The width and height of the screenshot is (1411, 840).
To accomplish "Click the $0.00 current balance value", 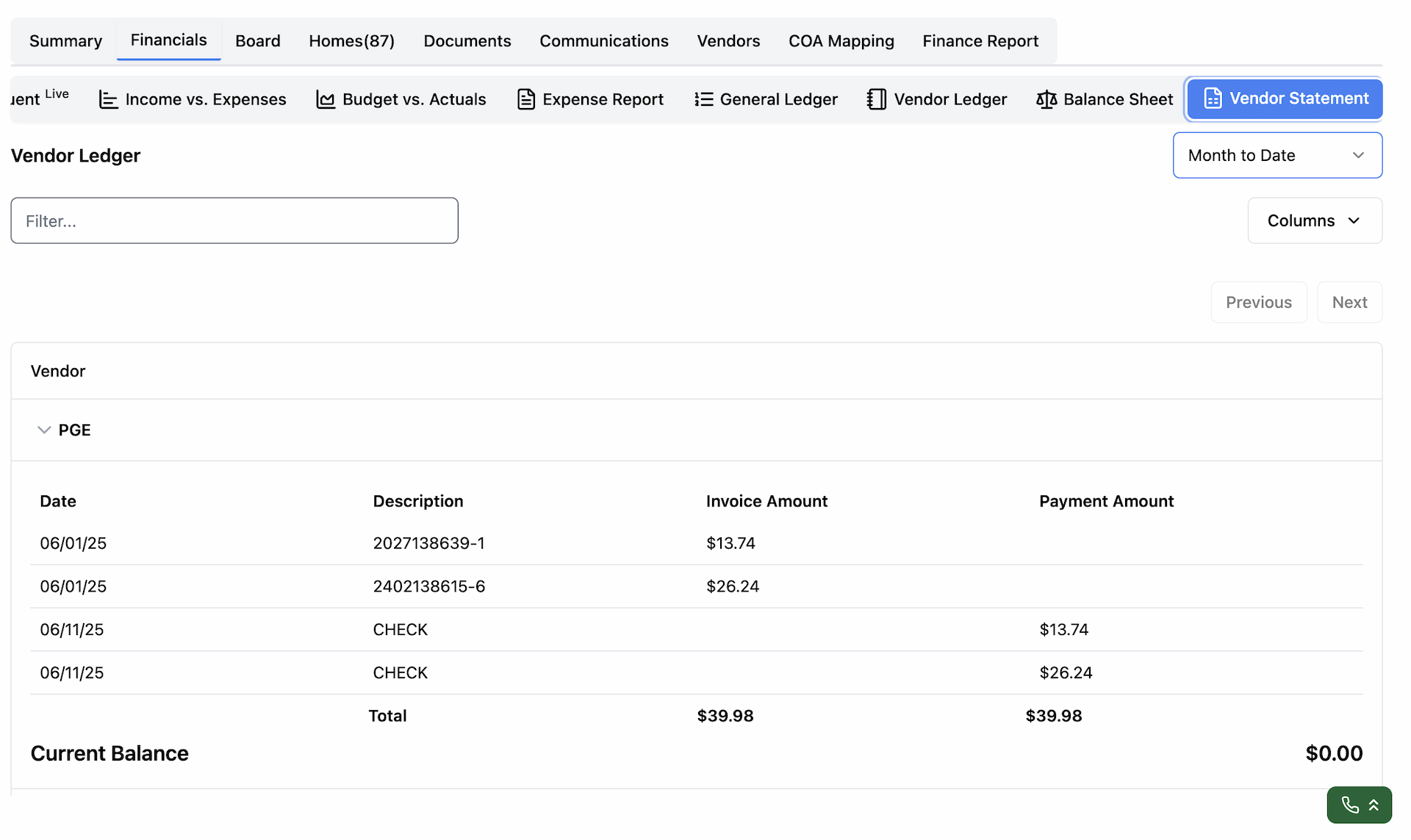I will [x=1334, y=753].
